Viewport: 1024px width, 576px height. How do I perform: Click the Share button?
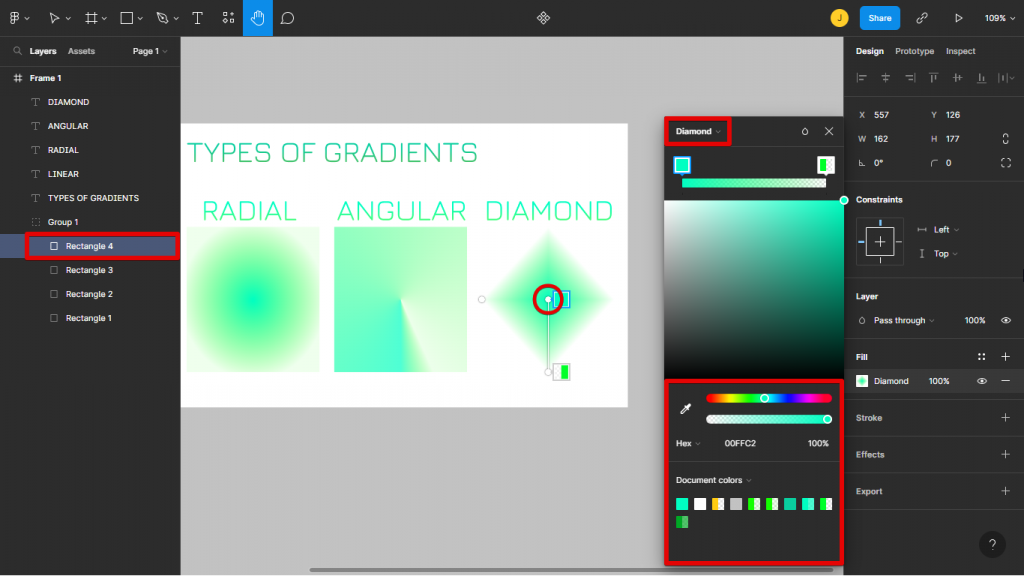pos(879,17)
